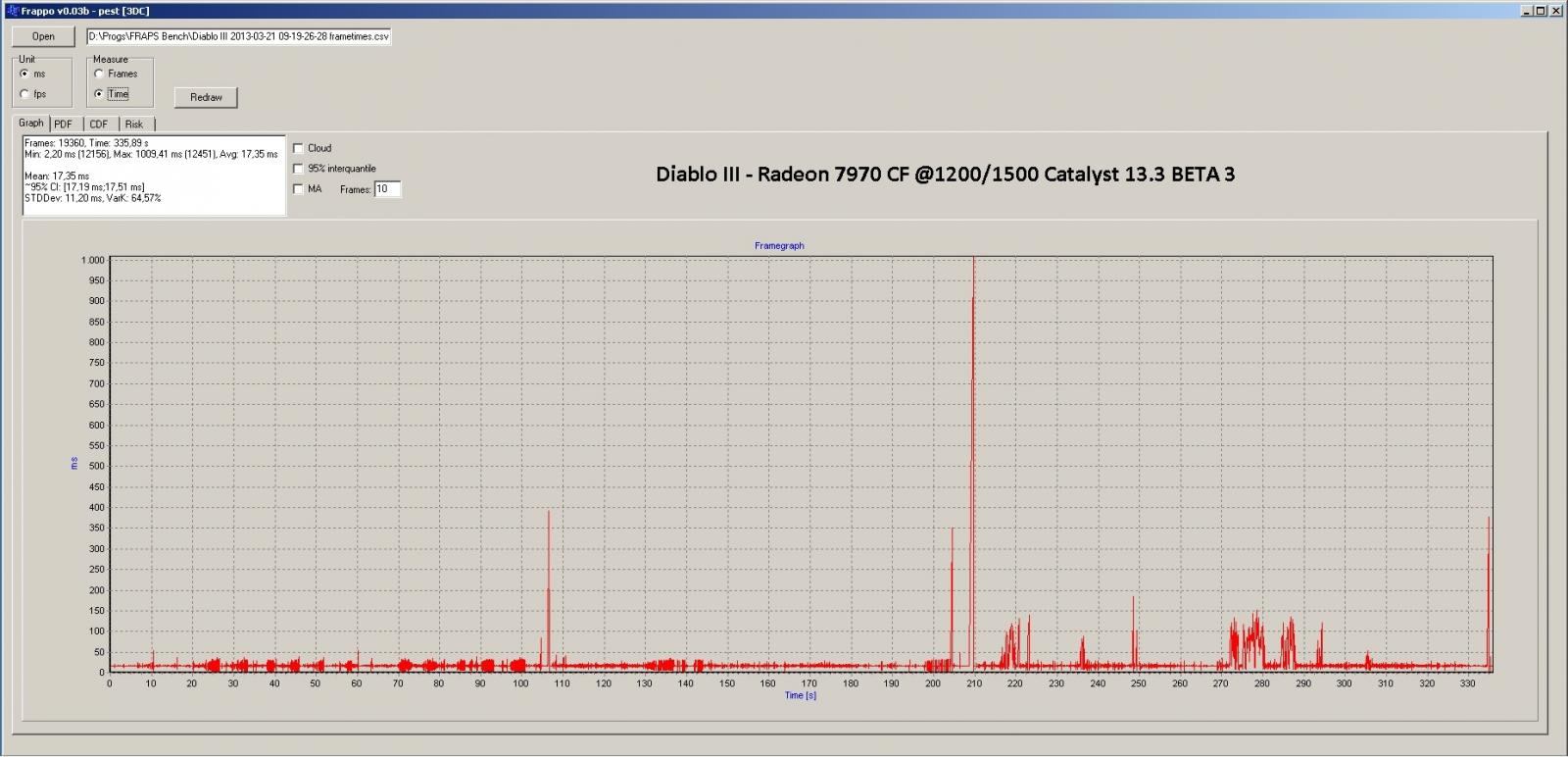
Task: Click the Diablo III Radeon 7970 CF heading
Action: pos(945,175)
